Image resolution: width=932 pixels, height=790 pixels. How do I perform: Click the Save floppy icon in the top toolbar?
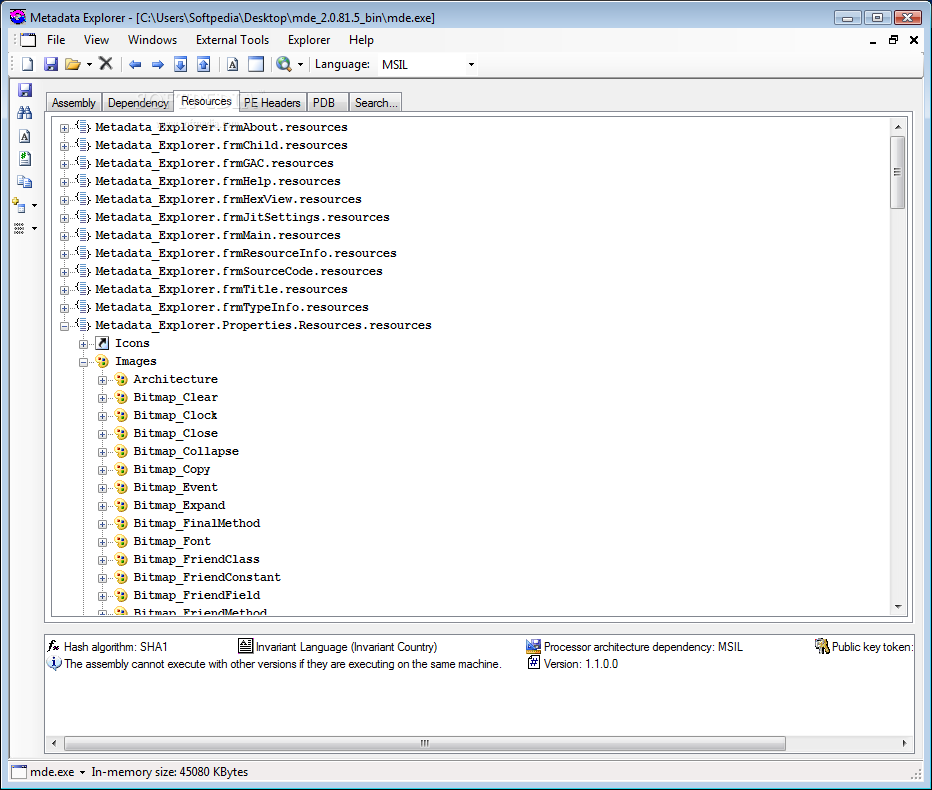51,64
